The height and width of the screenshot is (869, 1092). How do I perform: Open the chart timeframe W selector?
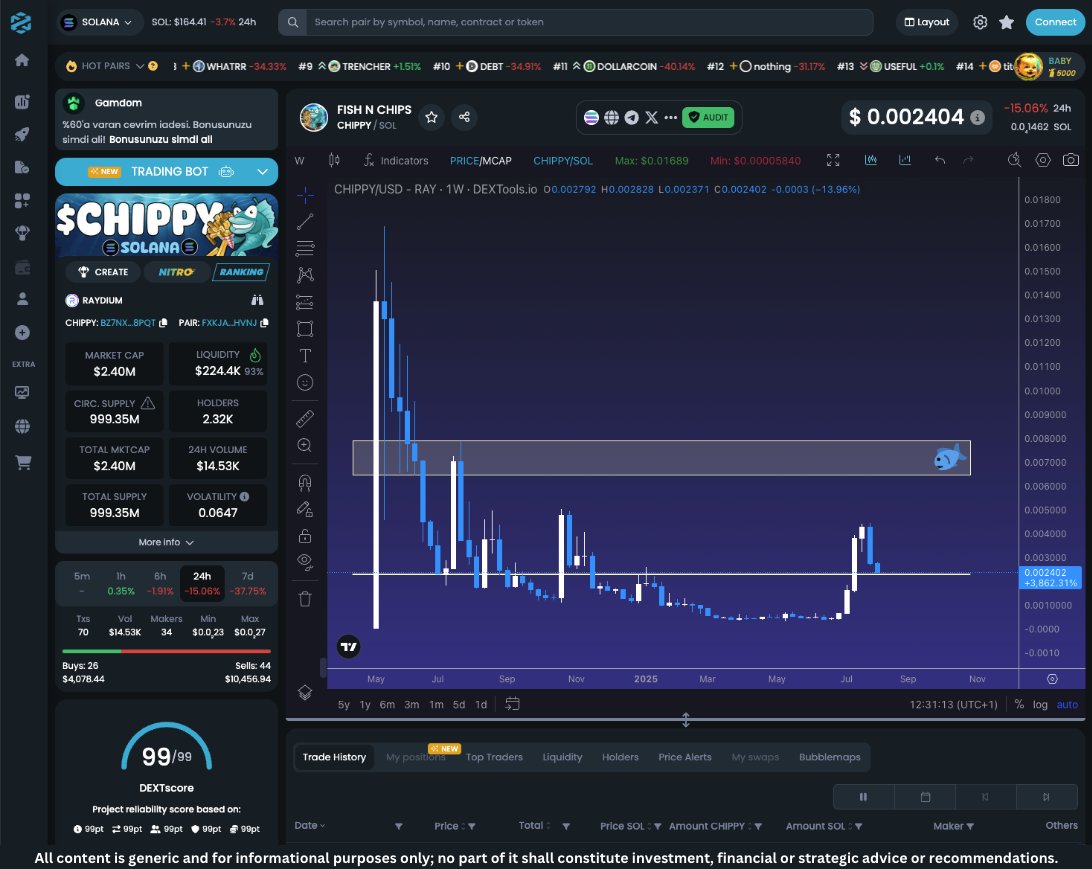[x=299, y=161]
